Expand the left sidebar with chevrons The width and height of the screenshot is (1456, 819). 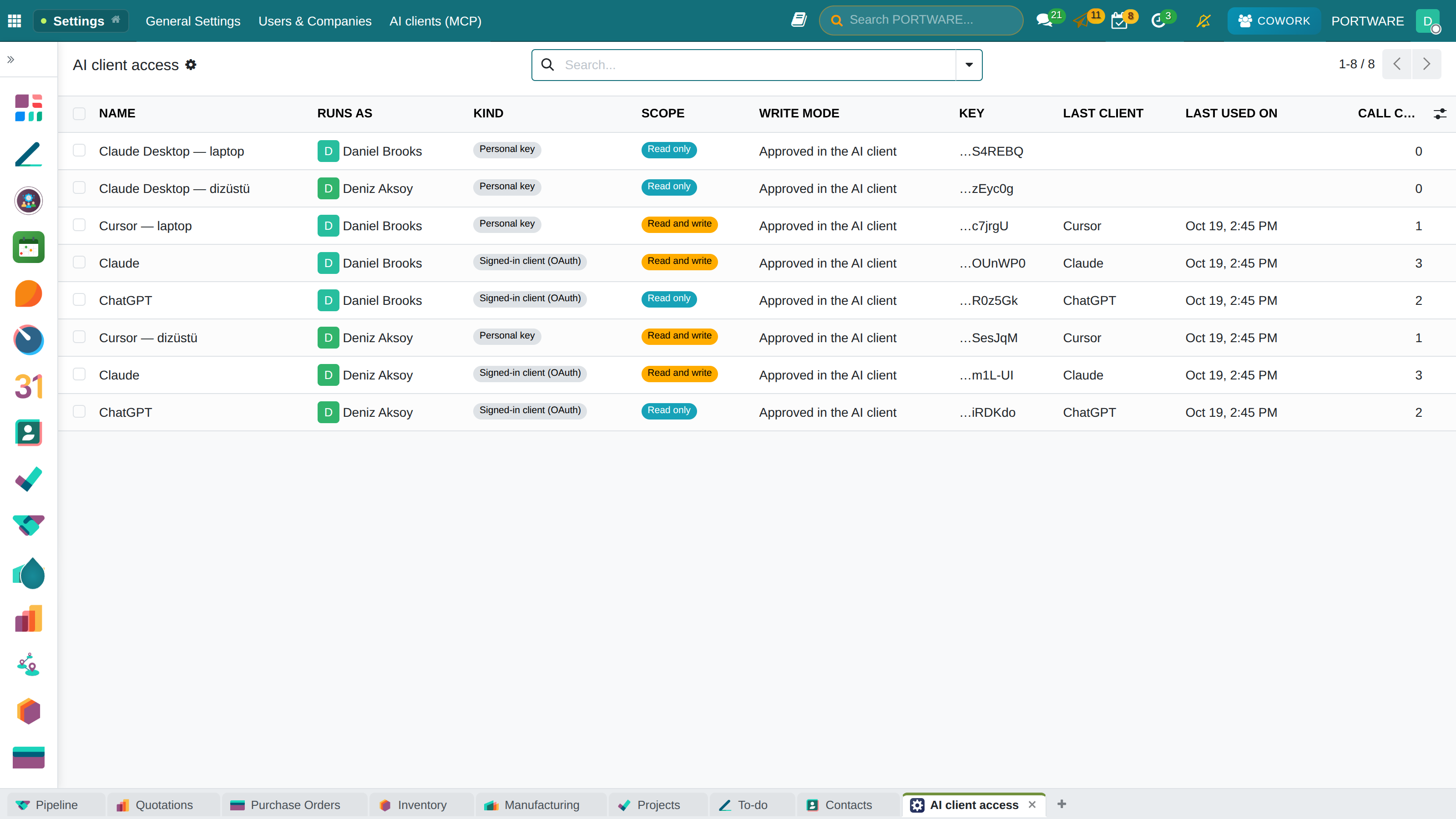click(x=11, y=59)
